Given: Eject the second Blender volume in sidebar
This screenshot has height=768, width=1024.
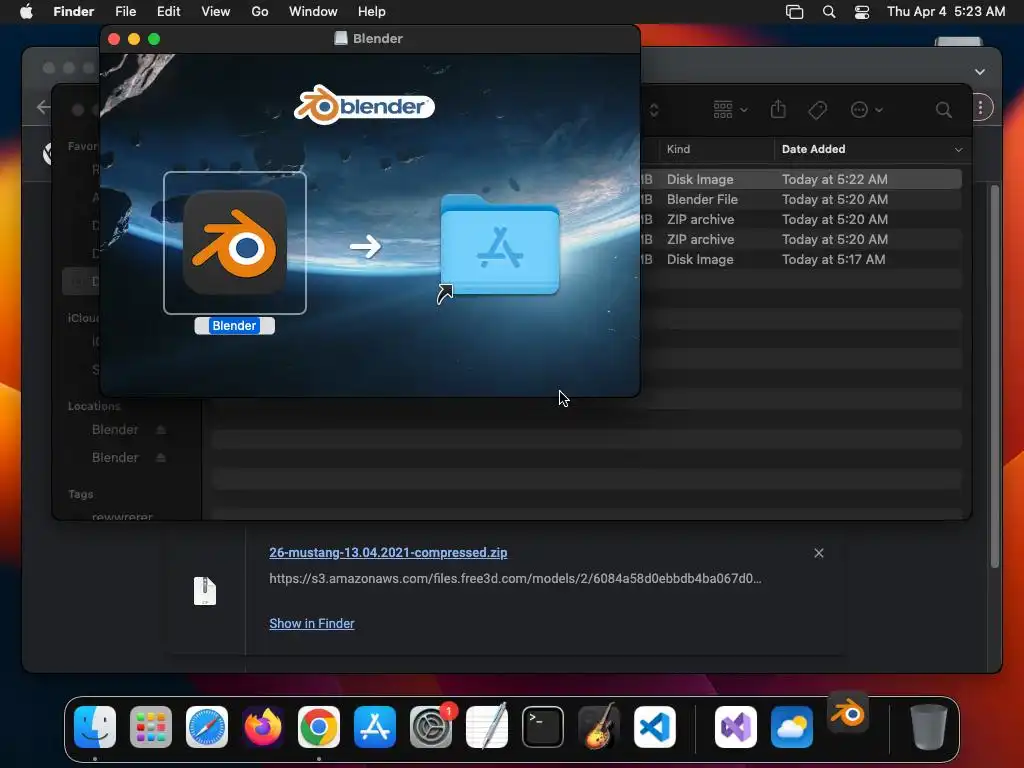Looking at the screenshot, I should tap(161, 458).
